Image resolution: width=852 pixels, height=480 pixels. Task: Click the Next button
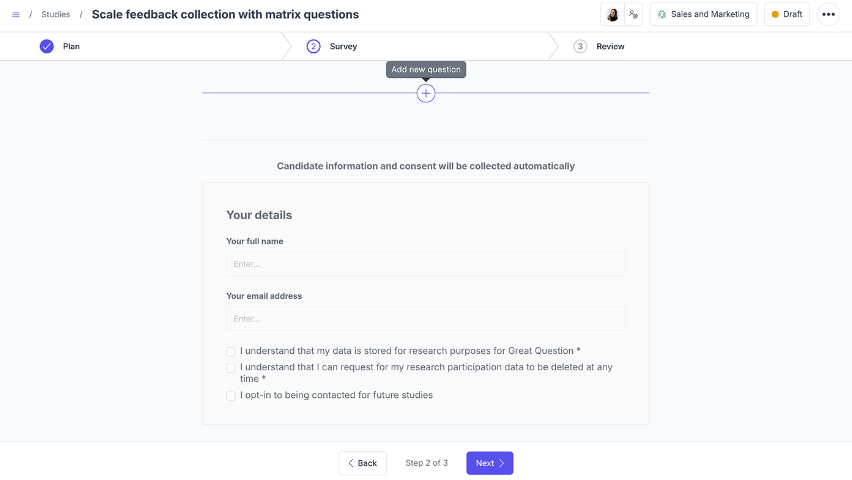(489, 463)
